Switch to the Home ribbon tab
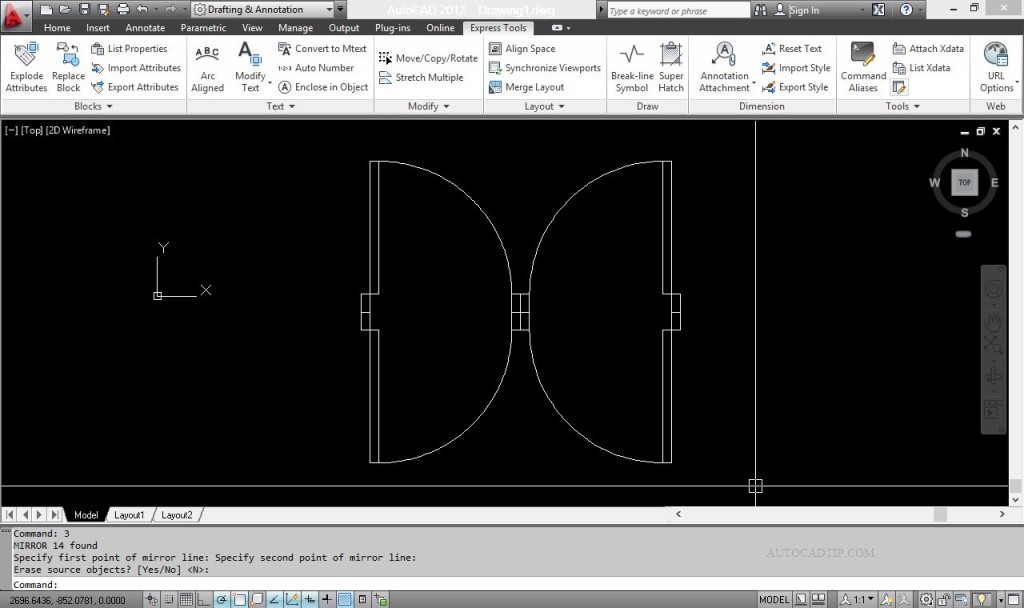The height and width of the screenshot is (608, 1024). click(57, 28)
